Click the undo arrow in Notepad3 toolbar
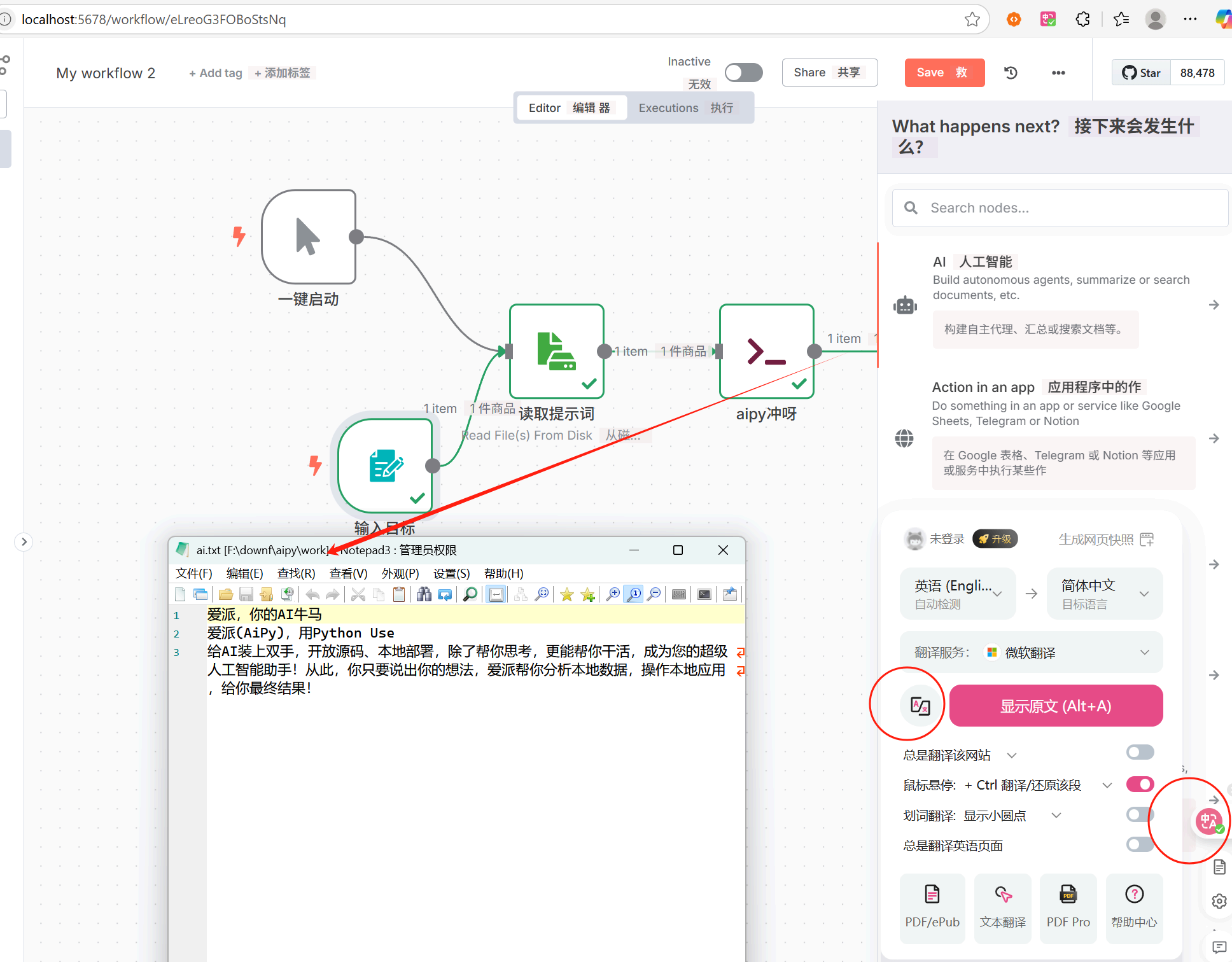This screenshot has height=962, width=1232. coord(312,594)
